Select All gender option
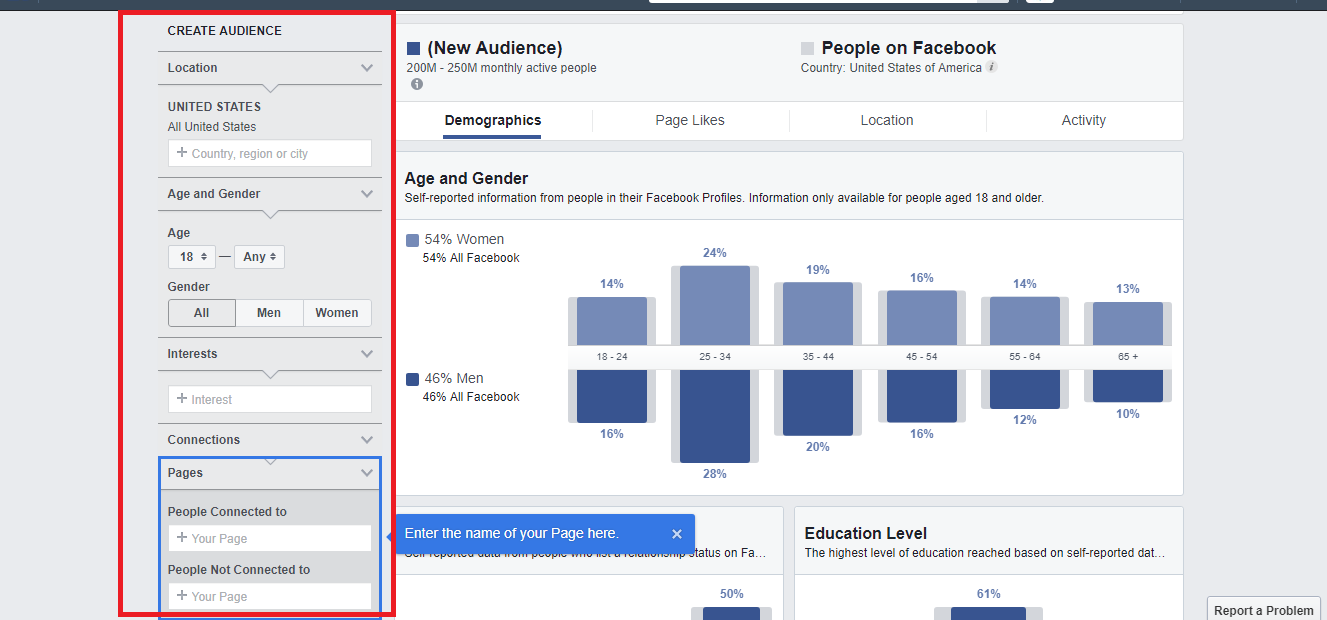 [202, 313]
